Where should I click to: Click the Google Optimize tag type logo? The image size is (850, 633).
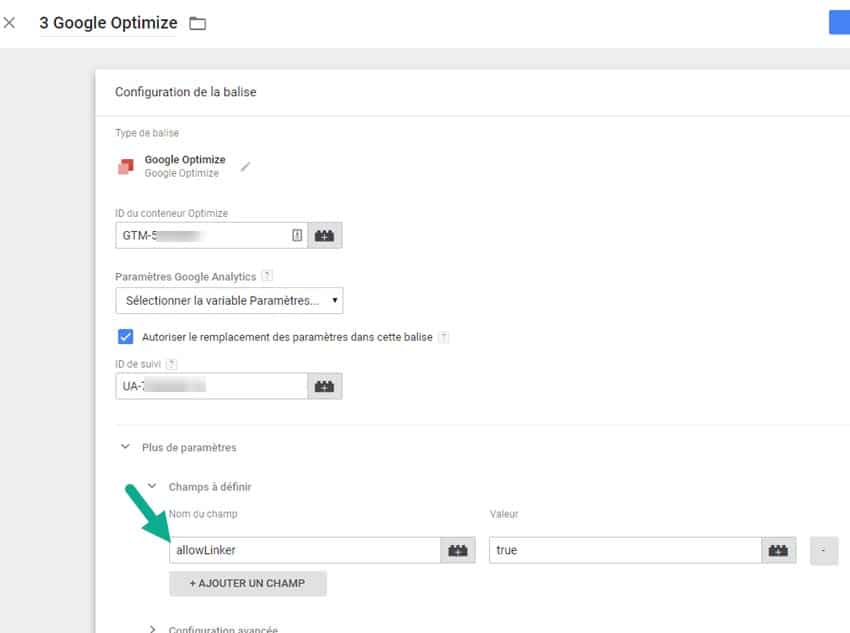(x=126, y=166)
